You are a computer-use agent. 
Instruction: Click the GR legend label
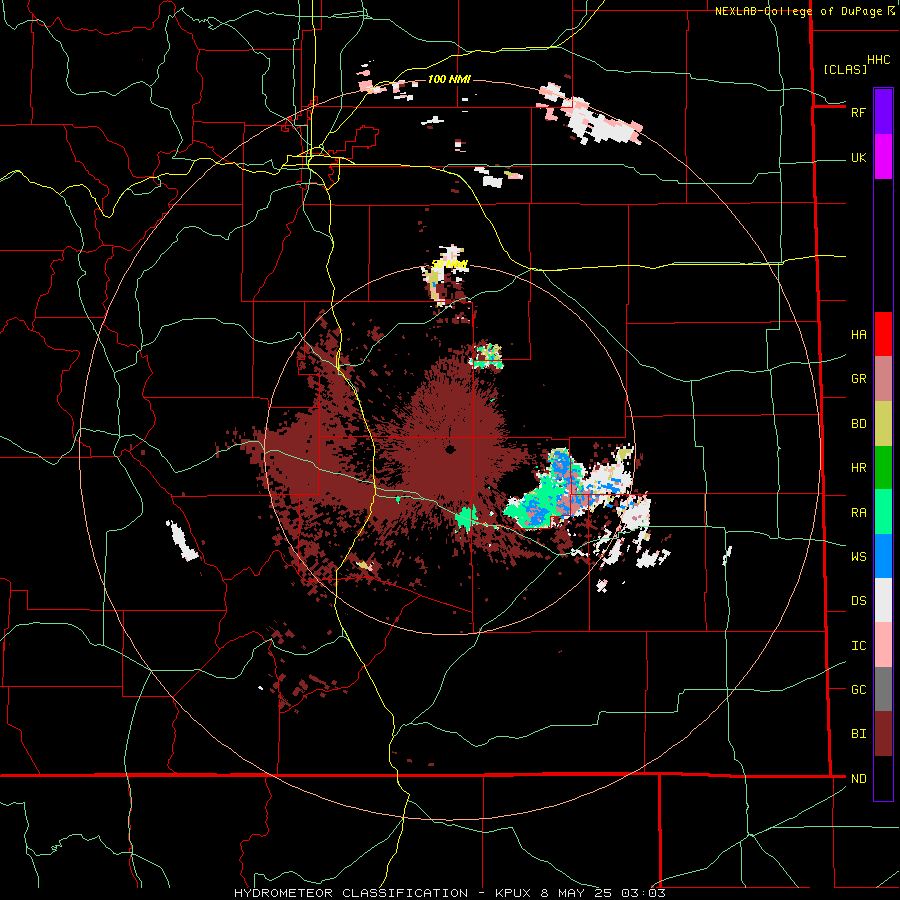click(x=858, y=379)
